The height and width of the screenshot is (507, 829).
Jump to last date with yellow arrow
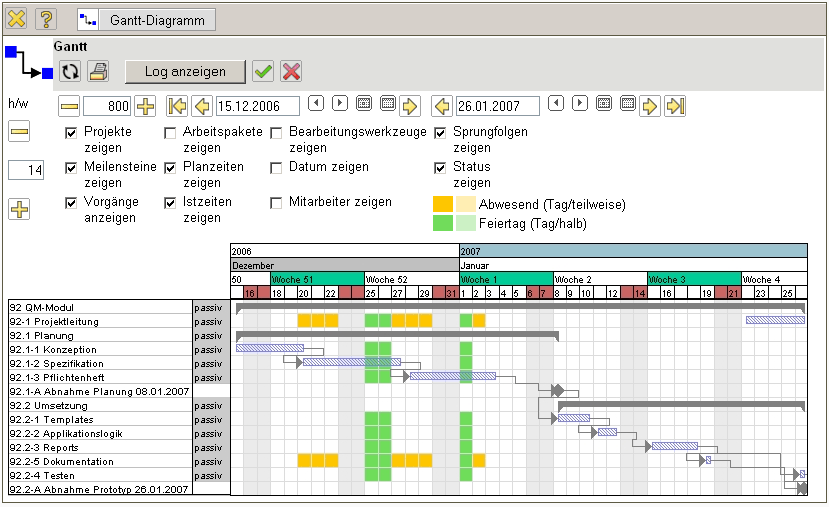[675, 106]
